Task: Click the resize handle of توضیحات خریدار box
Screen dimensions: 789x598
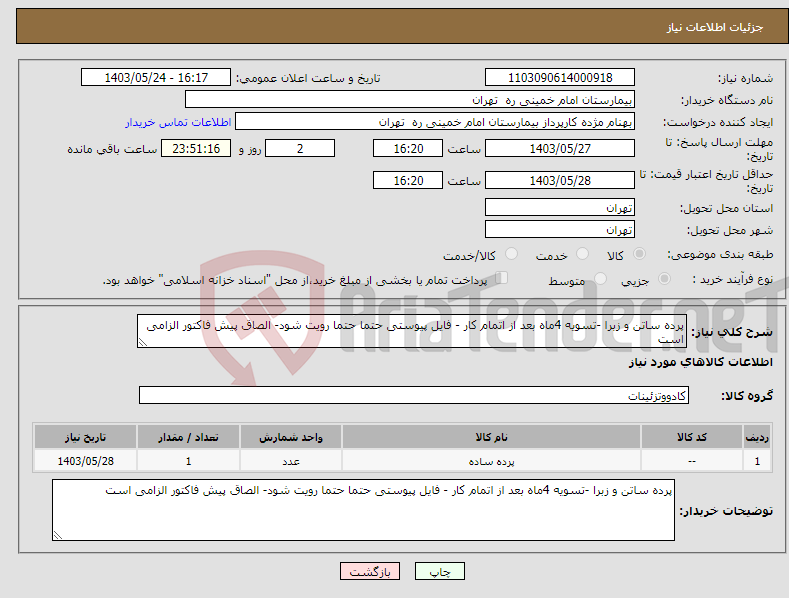Action: (x=58, y=535)
